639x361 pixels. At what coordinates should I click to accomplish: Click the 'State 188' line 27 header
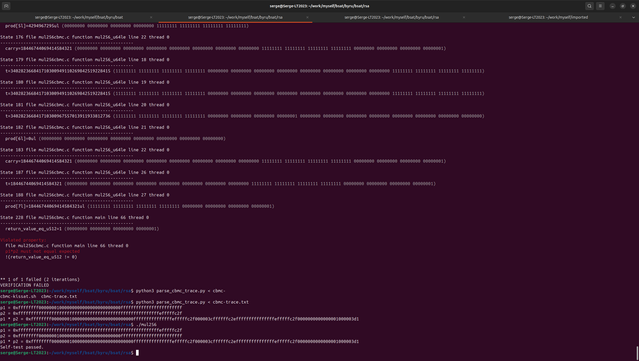click(x=85, y=195)
